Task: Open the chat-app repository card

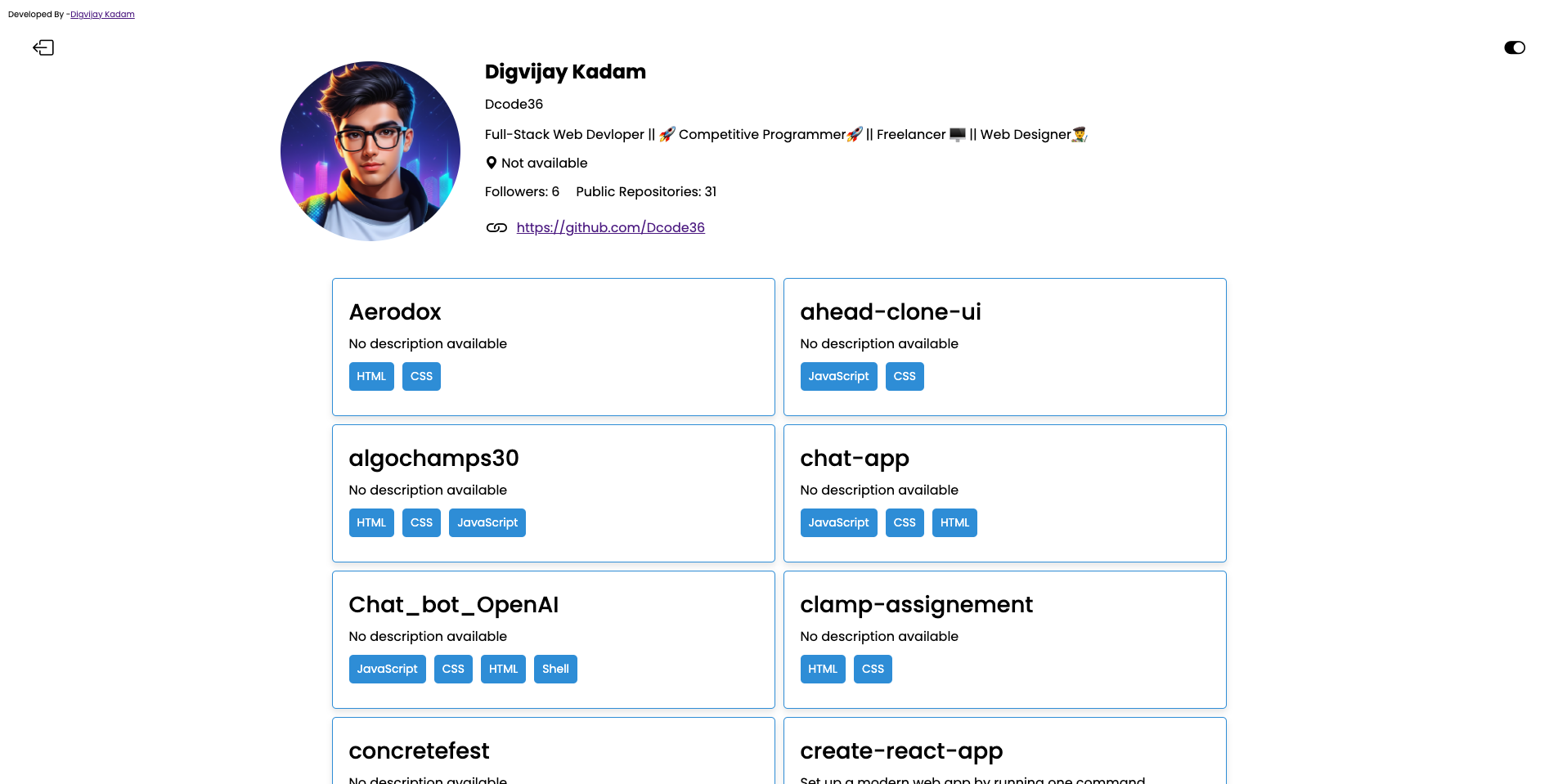Action: pyautogui.click(x=1004, y=493)
